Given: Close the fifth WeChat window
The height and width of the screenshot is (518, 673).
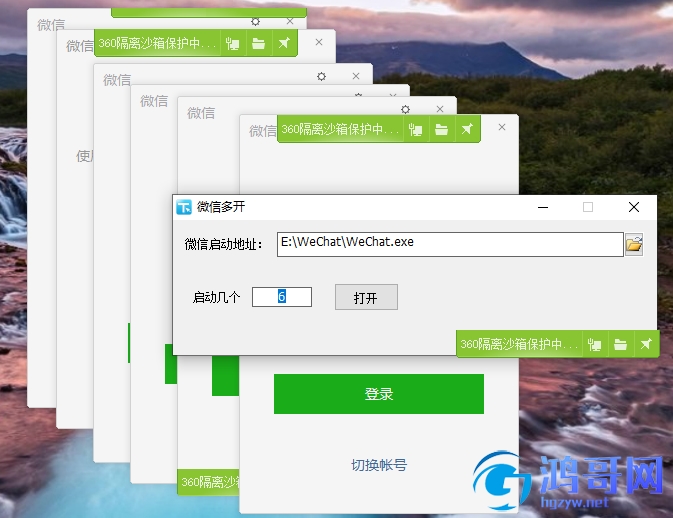Looking at the screenshot, I should (440, 109).
